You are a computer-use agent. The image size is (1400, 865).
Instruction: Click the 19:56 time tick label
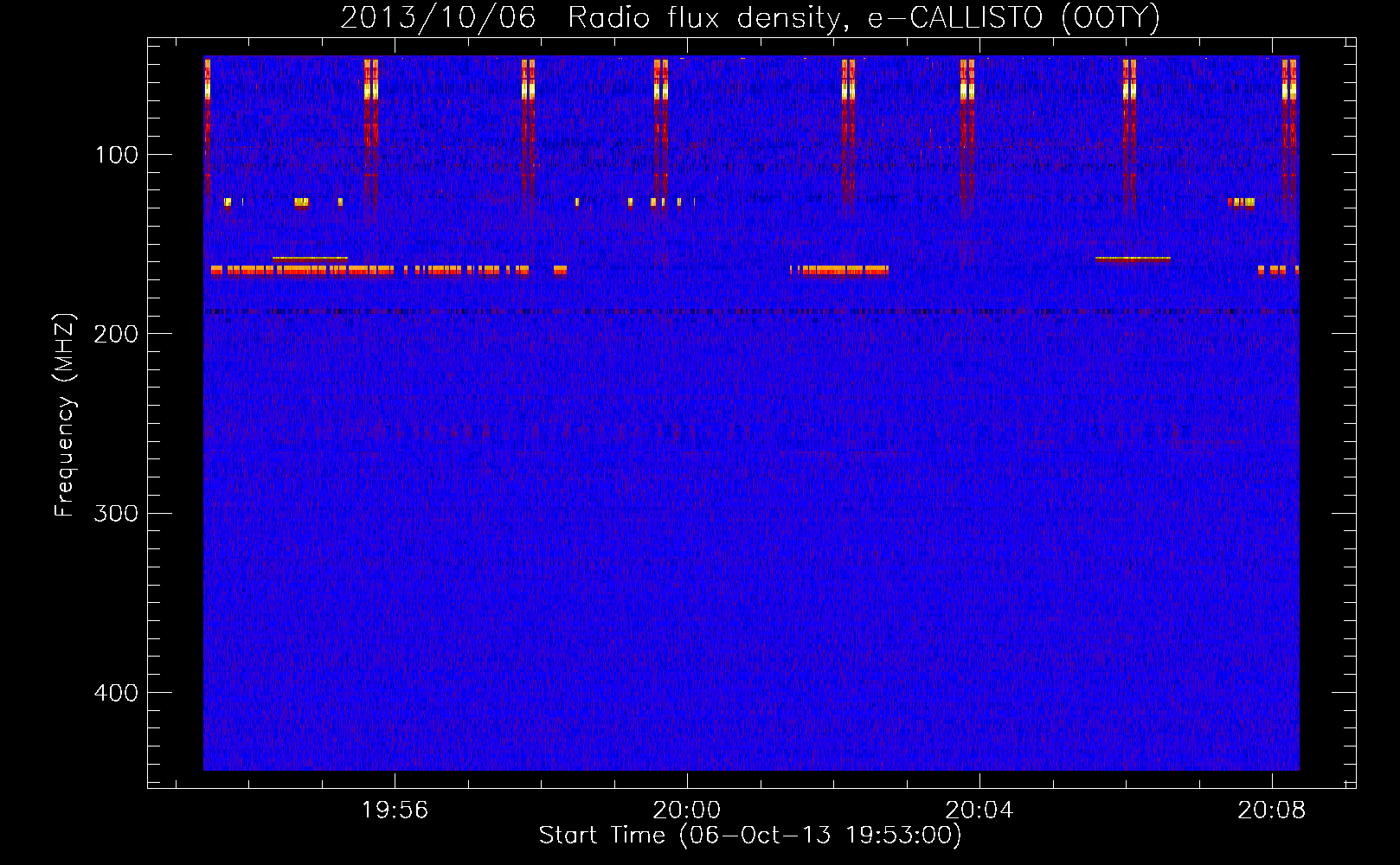pos(395,811)
